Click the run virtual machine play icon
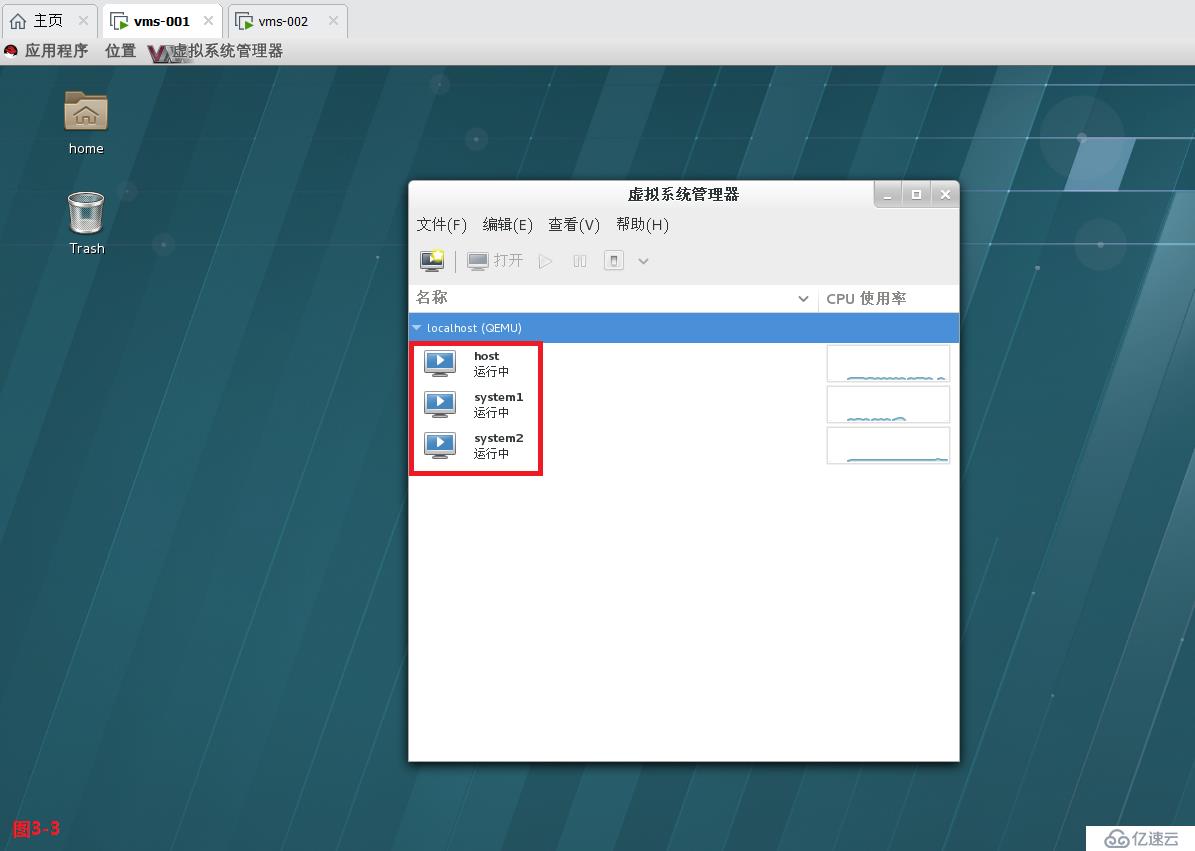Screen dimensions: 1195x851 545,261
